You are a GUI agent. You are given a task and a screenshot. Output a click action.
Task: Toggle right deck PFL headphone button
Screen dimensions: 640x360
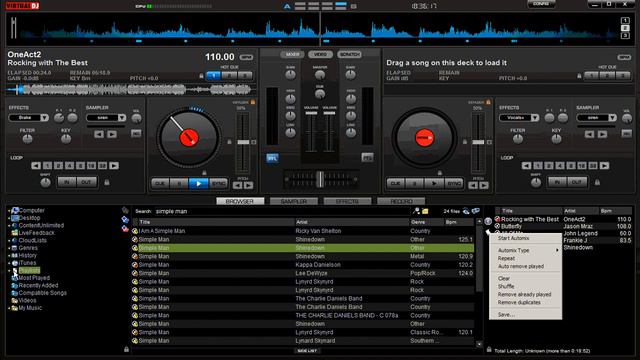367,158
